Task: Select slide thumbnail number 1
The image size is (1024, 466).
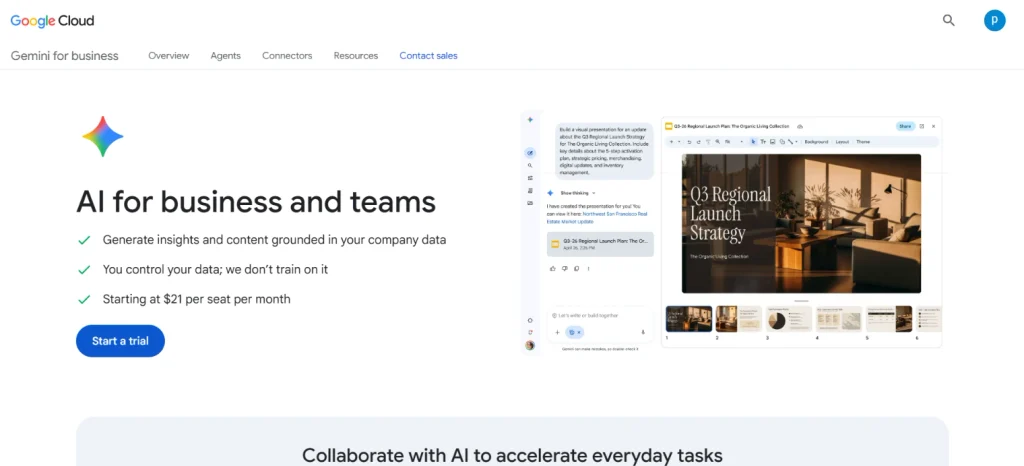Action: (x=689, y=319)
